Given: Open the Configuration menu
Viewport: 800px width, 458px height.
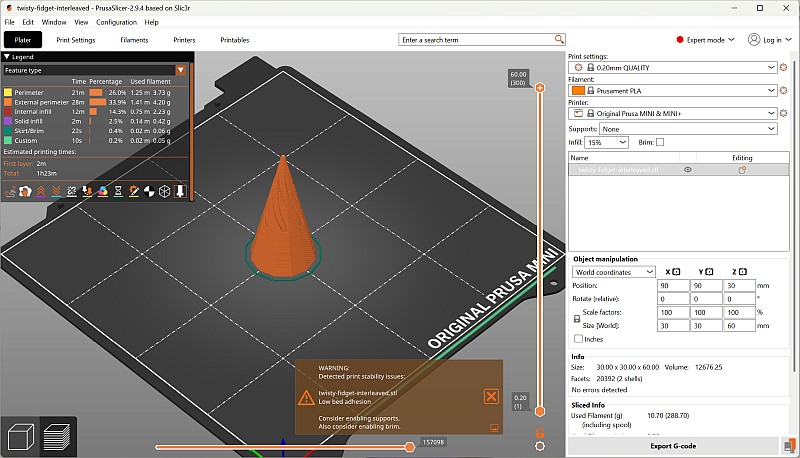Looking at the screenshot, I should tap(116, 21).
